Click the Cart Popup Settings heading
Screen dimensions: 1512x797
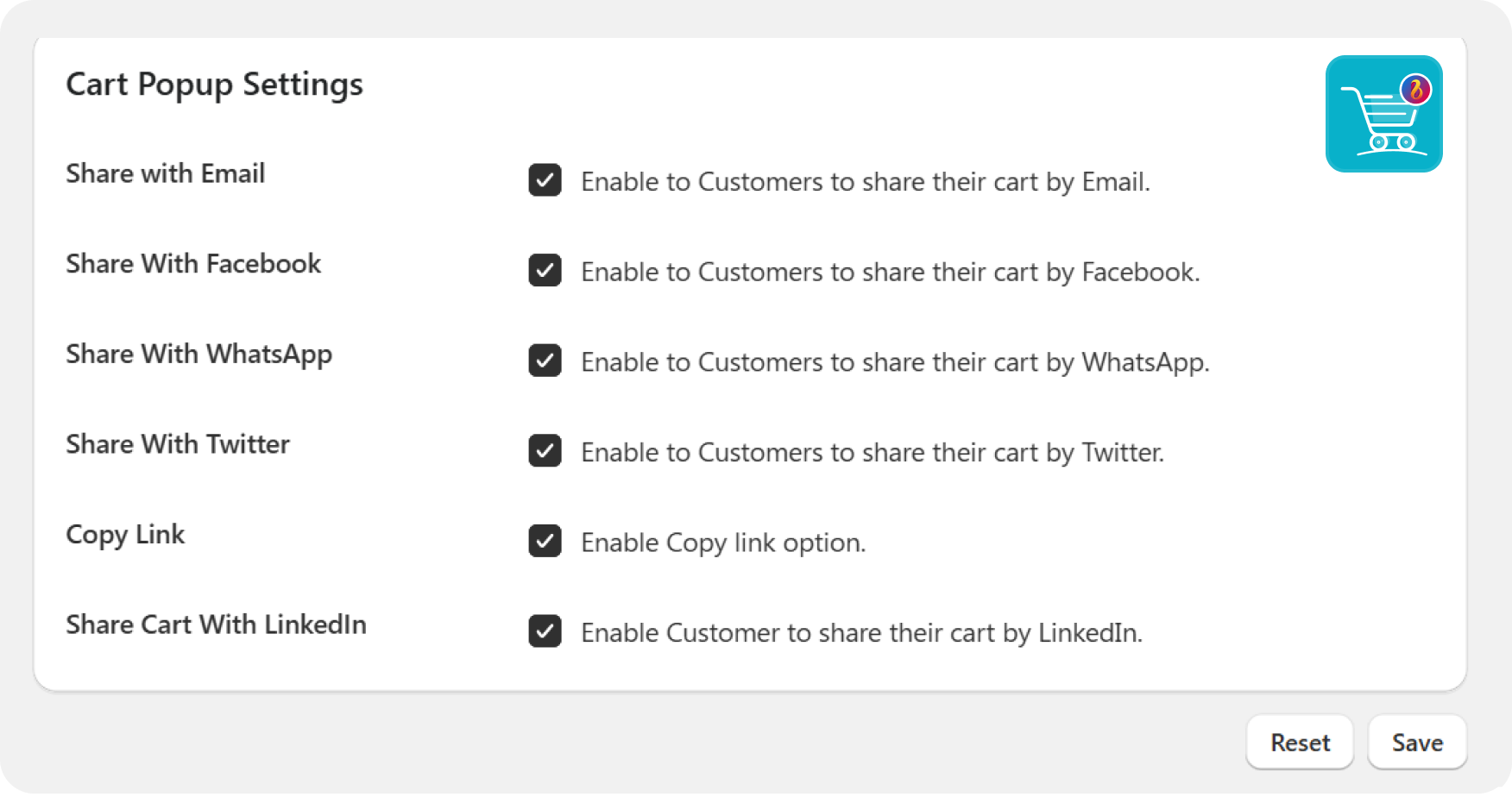click(214, 85)
